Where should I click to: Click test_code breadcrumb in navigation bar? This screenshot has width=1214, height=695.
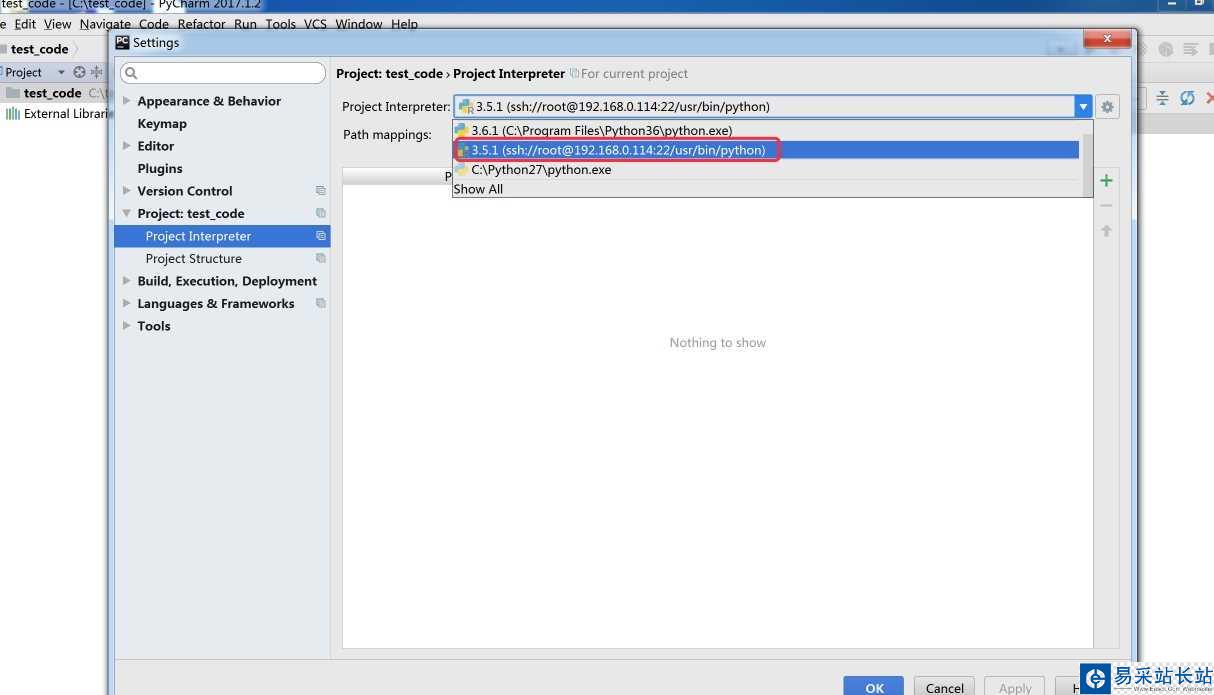tap(39, 49)
